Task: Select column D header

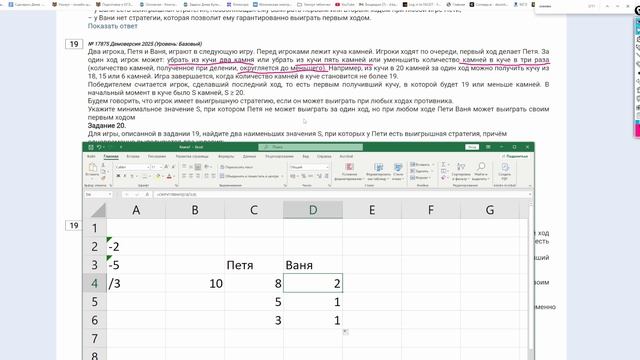Action: pyautogui.click(x=313, y=210)
